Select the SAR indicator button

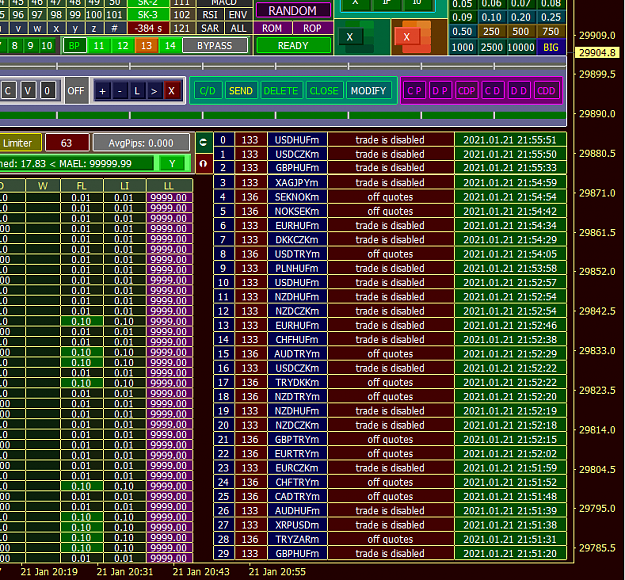point(210,28)
